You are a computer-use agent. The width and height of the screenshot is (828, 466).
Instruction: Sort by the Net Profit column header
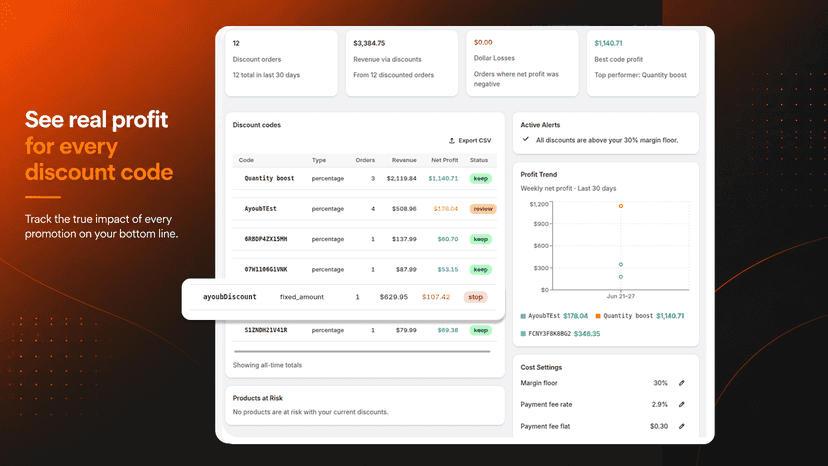tap(445, 160)
